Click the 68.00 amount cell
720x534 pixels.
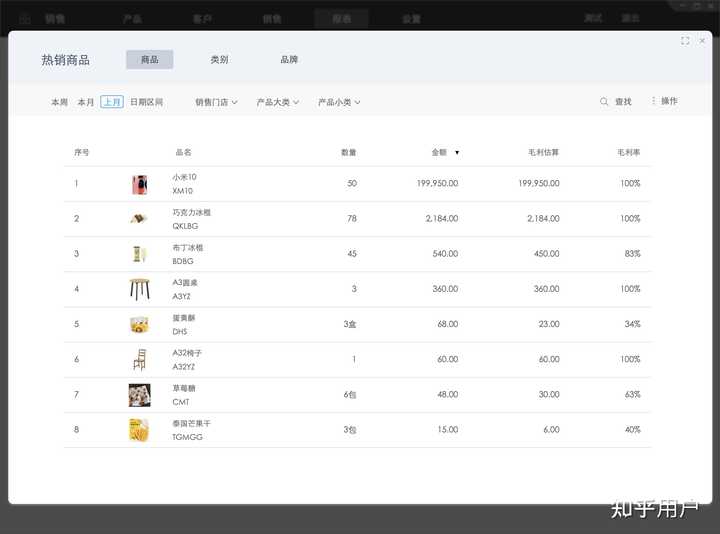tap(448, 324)
